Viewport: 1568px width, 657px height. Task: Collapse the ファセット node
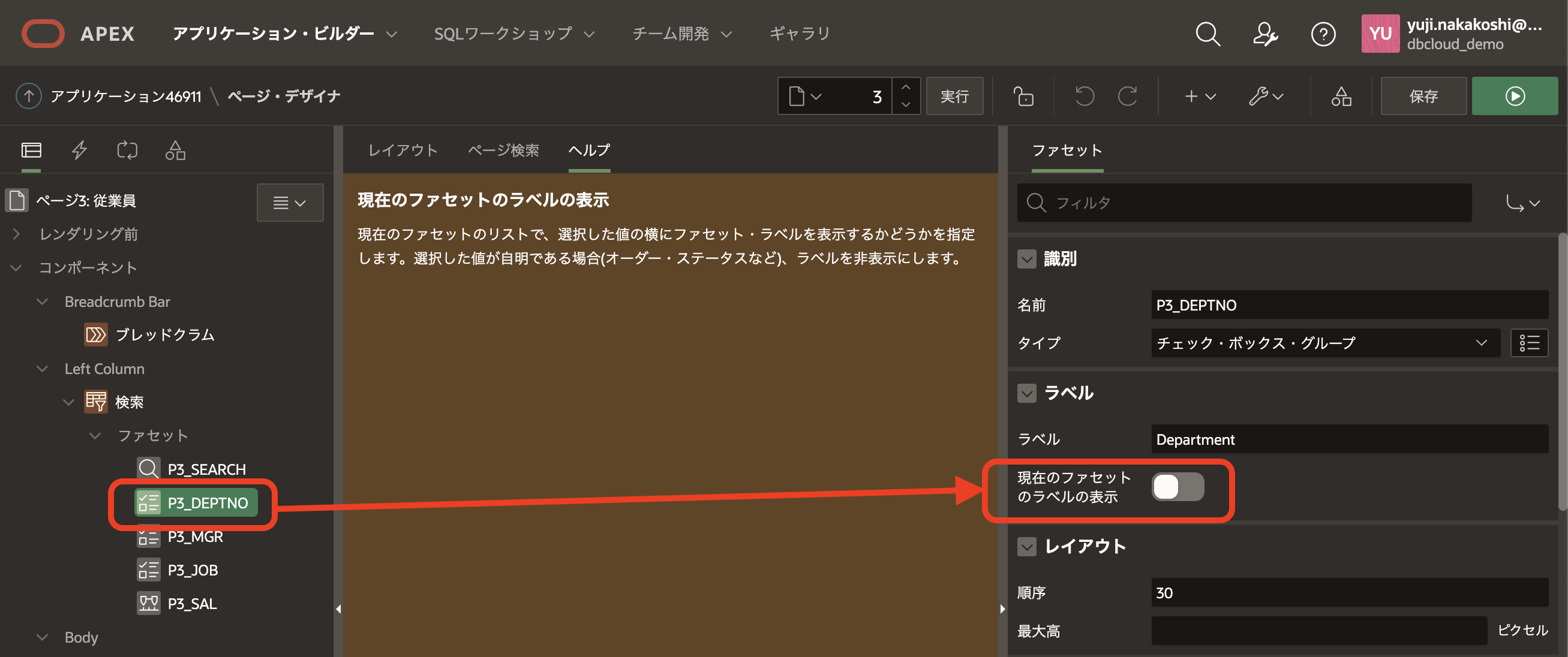(x=95, y=436)
